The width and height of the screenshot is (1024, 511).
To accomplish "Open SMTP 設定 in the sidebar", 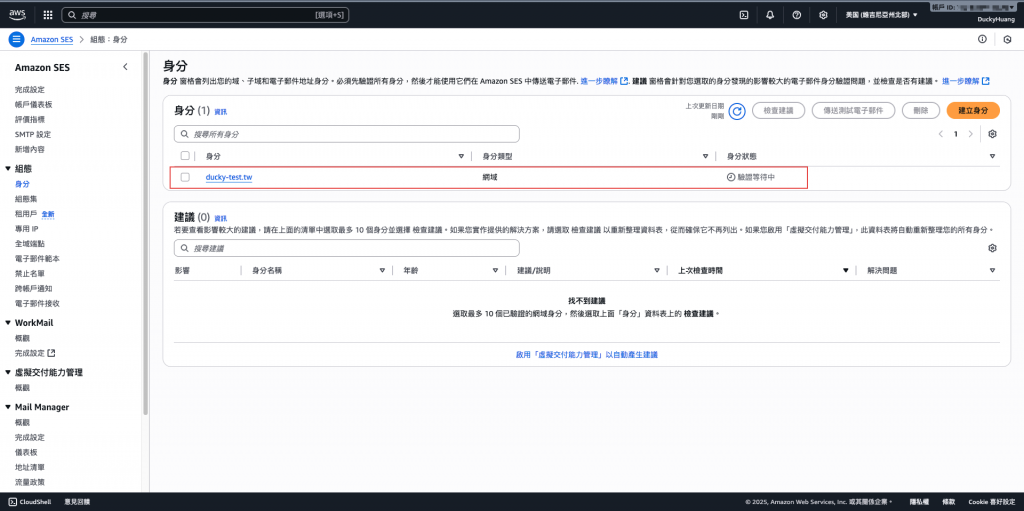I will click(x=33, y=135).
